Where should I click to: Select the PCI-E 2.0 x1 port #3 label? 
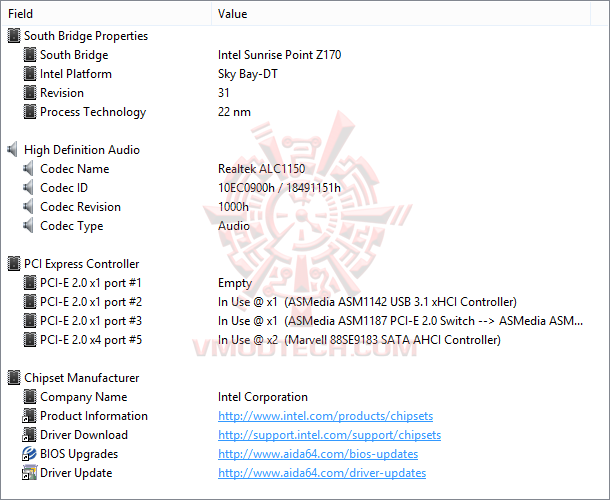click(91, 321)
